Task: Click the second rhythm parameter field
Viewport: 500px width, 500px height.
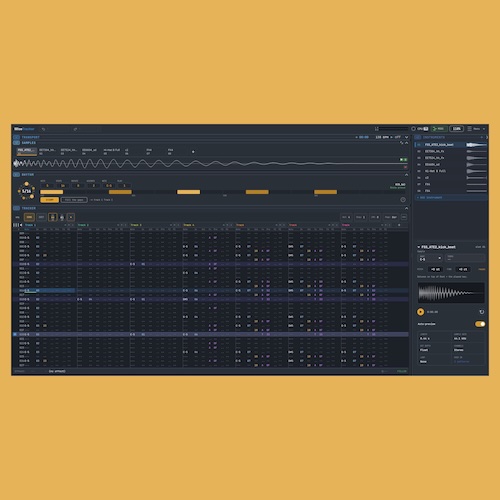Action: (62, 185)
